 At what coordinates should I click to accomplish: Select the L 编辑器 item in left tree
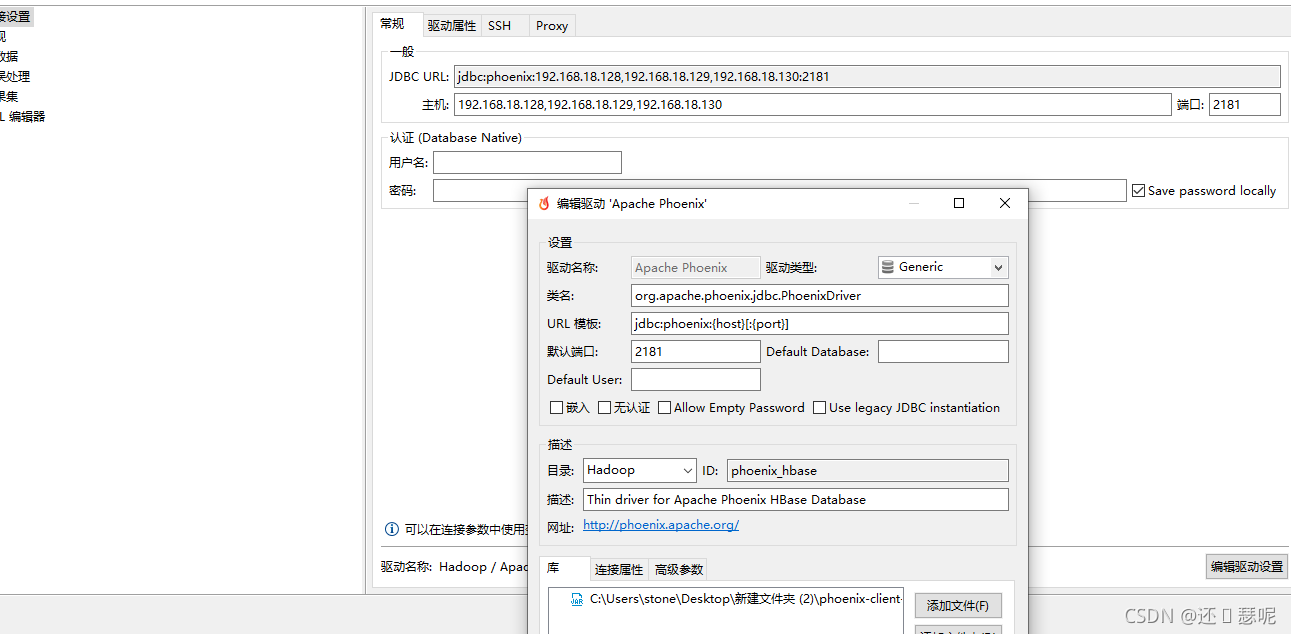[22, 116]
